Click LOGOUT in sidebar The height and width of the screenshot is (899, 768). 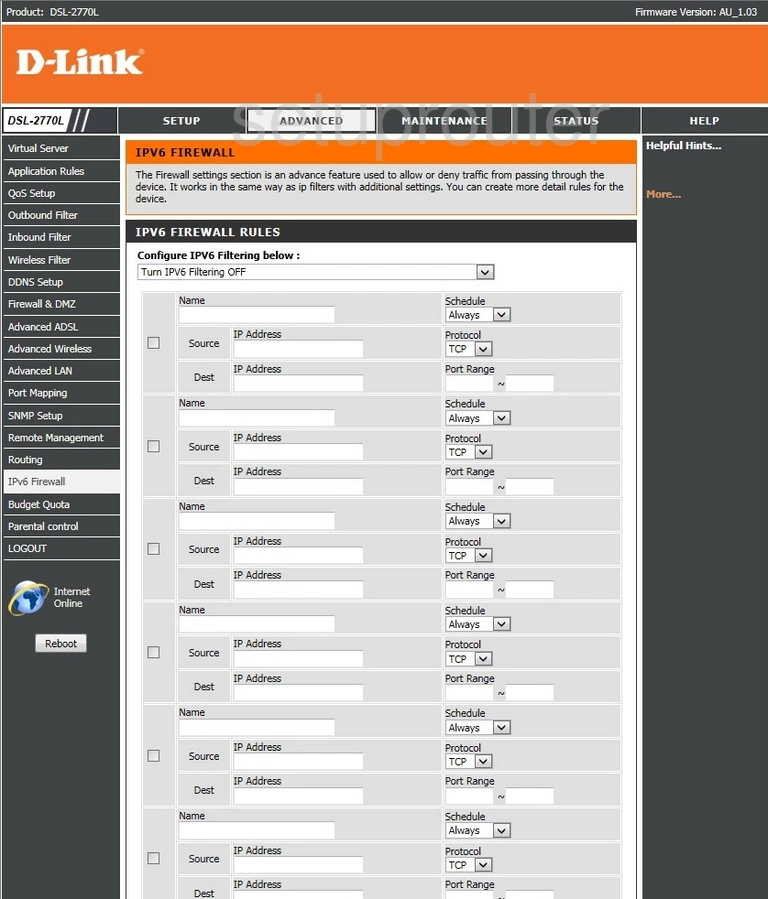coord(61,549)
